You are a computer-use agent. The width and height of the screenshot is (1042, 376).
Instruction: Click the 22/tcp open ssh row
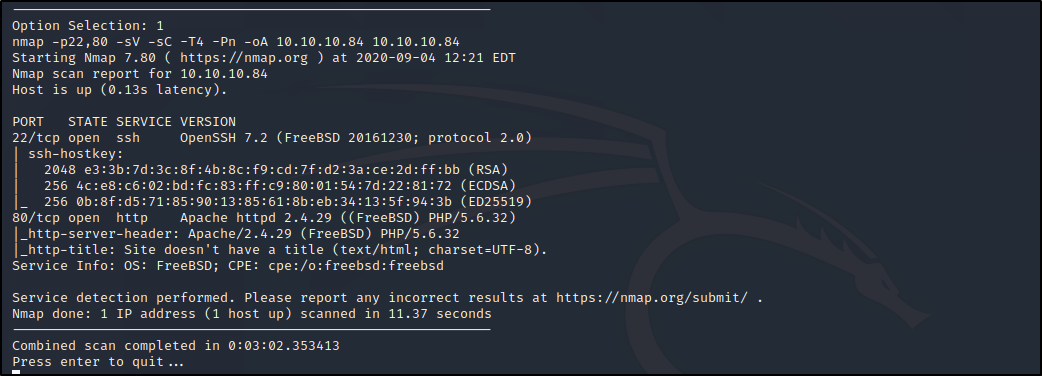[272, 138]
